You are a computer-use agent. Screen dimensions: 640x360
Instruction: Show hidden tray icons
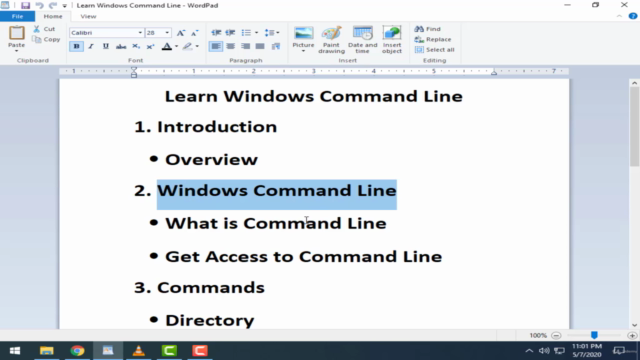click(x=529, y=351)
